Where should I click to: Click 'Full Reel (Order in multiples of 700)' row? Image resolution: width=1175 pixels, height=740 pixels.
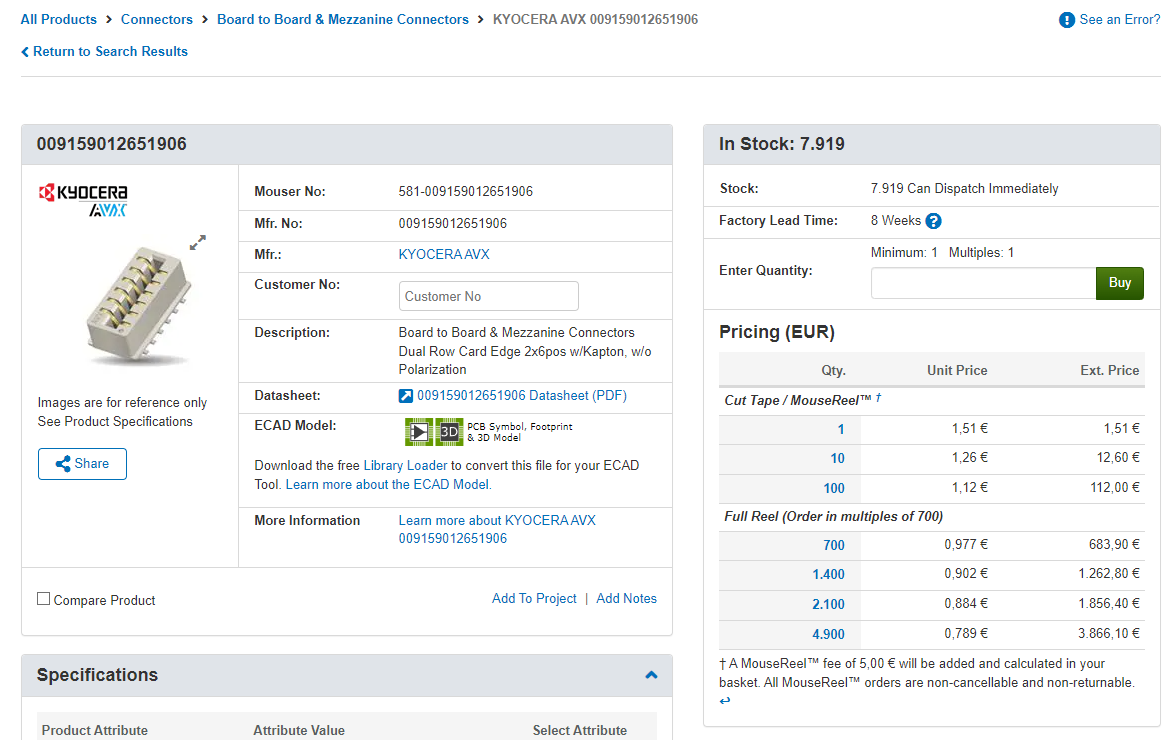931,517
